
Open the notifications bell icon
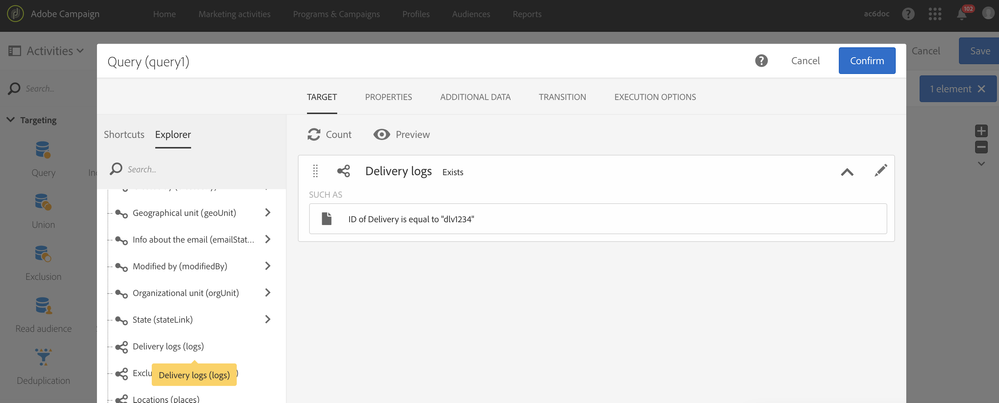click(x=961, y=14)
